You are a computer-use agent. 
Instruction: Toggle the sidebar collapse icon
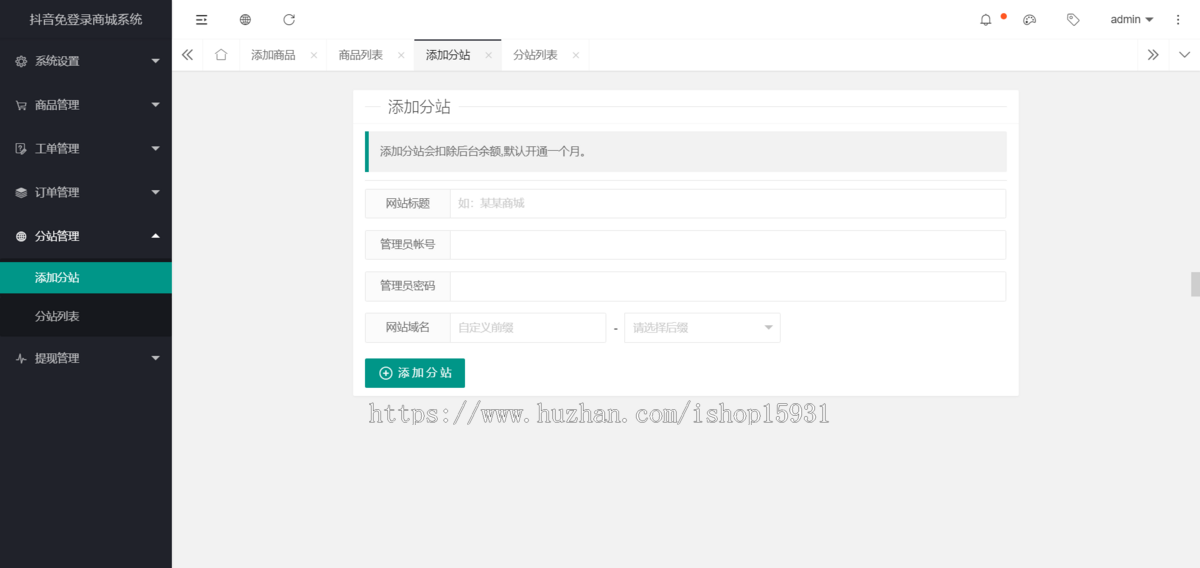coord(201,20)
